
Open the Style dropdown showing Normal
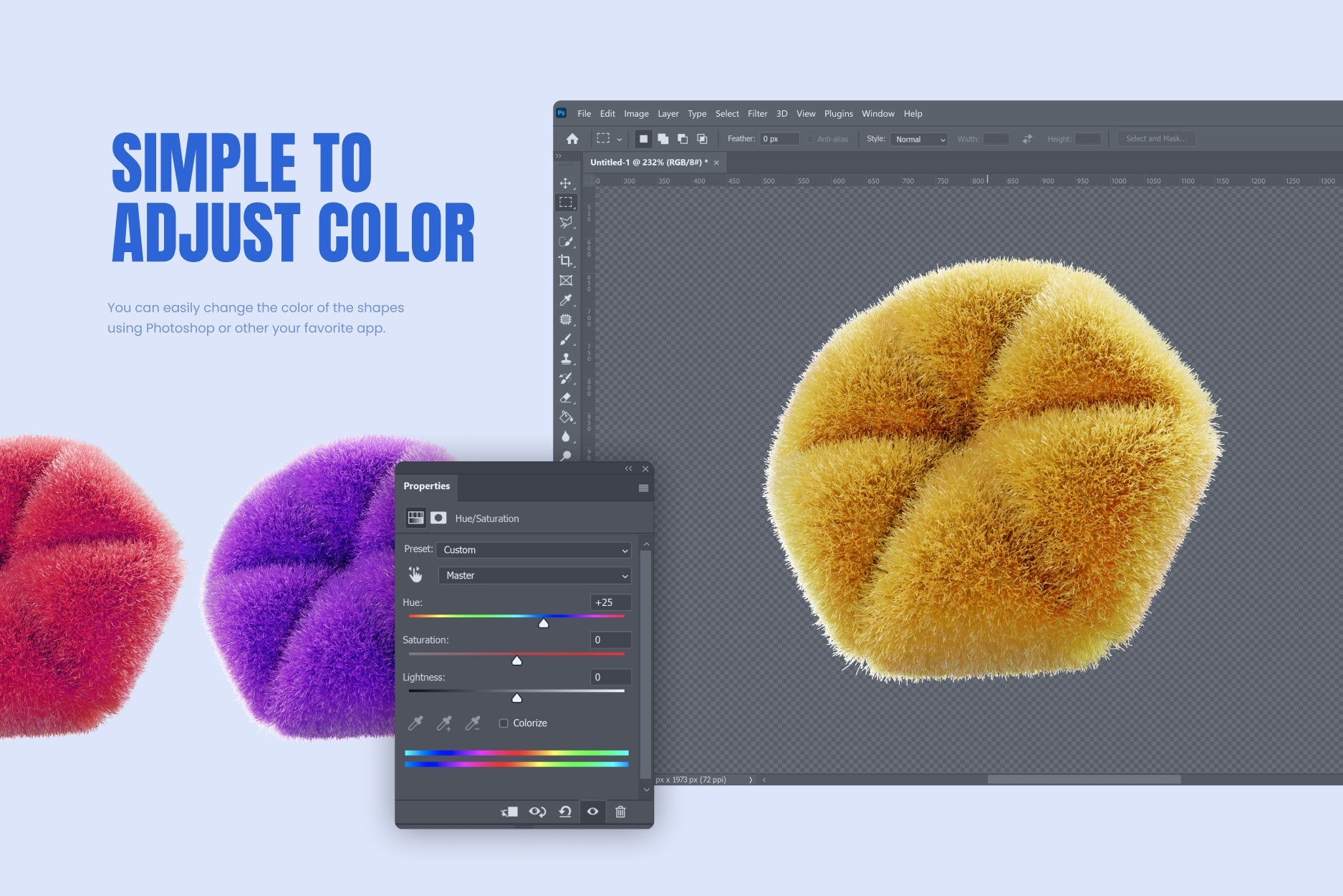(919, 140)
